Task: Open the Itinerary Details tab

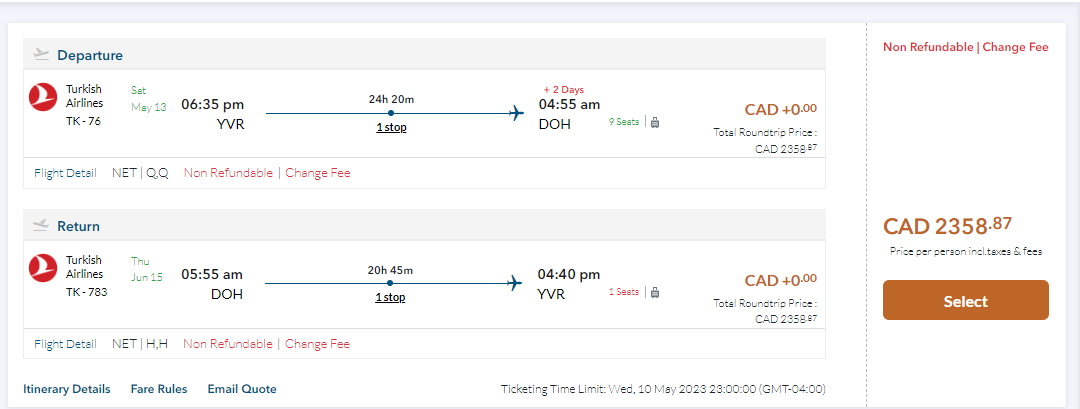Action: 66,389
